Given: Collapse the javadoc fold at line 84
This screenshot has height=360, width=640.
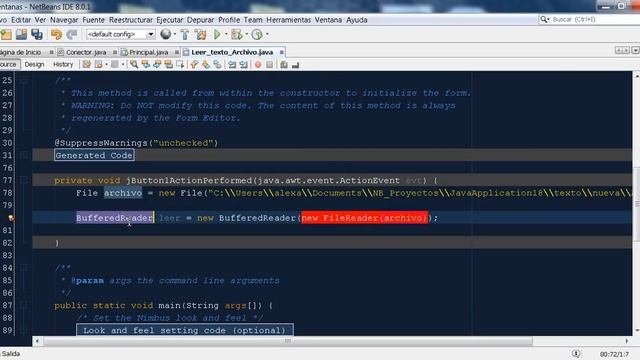Looking at the screenshot, I should pyautogui.click(x=24, y=268).
